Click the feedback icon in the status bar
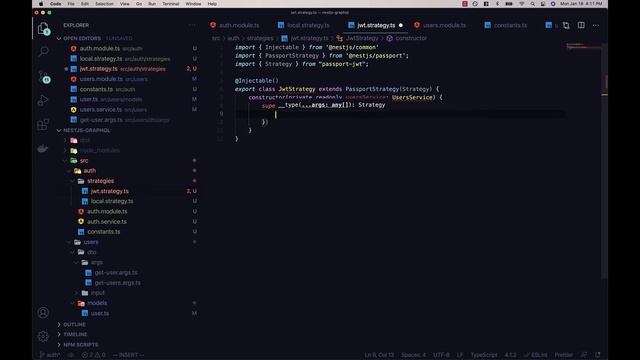The height and width of the screenshot is (360, 640). [x=584, y=355]
